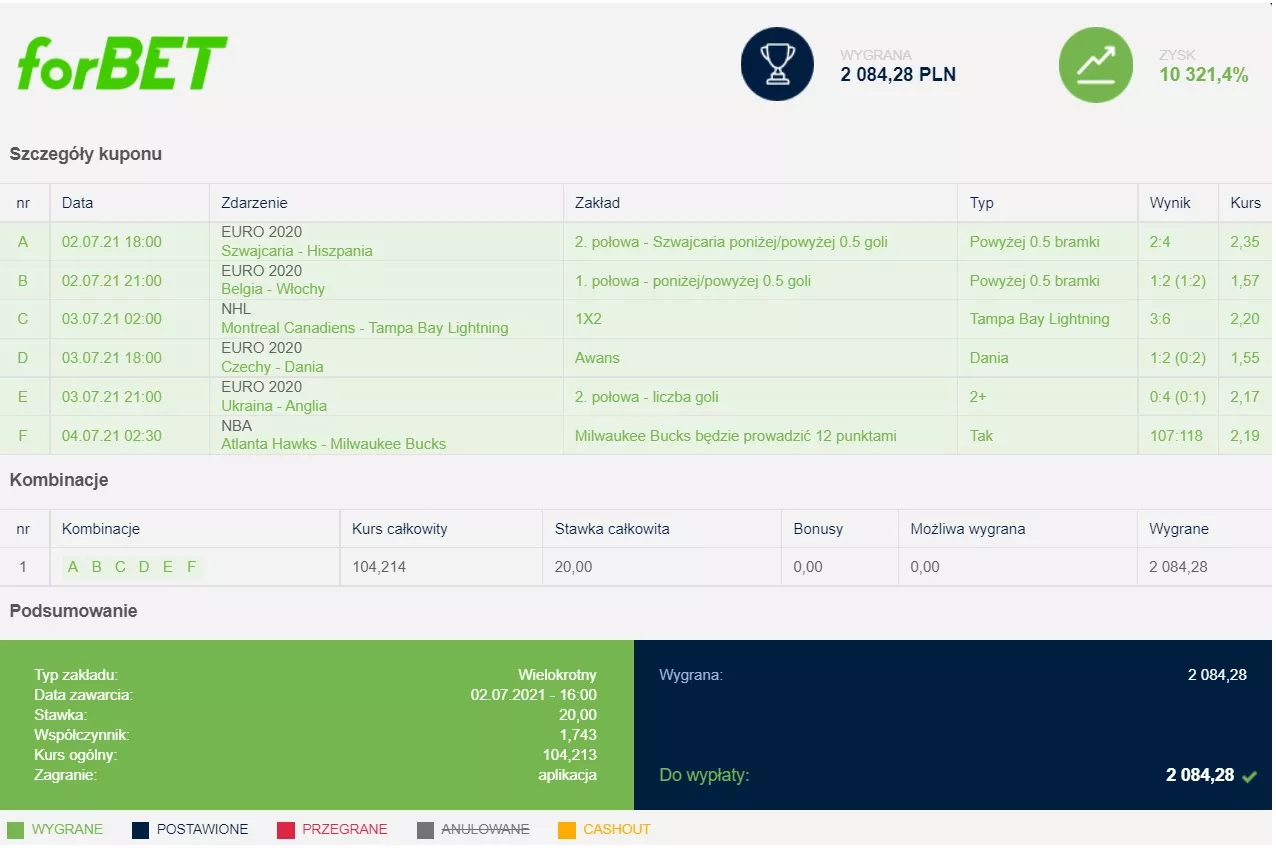Click the 104,214 total odds value
The width and height of the screenshot is (1276, 848).
pos(379,567)
